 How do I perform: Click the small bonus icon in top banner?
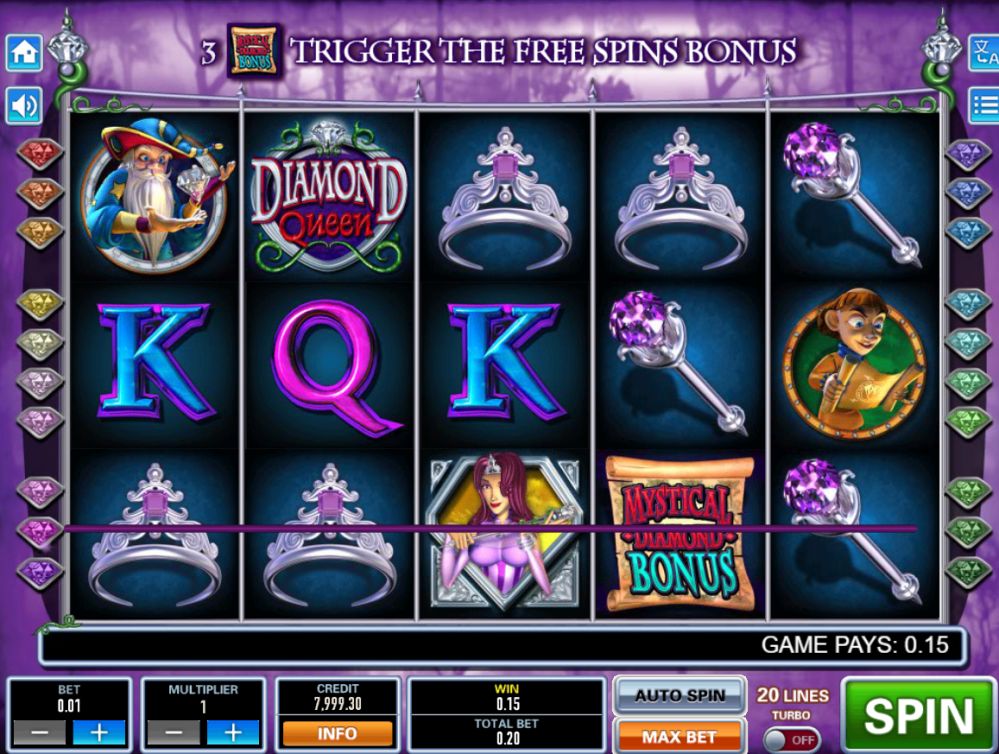pyautogui.click(x=254, y=51)
